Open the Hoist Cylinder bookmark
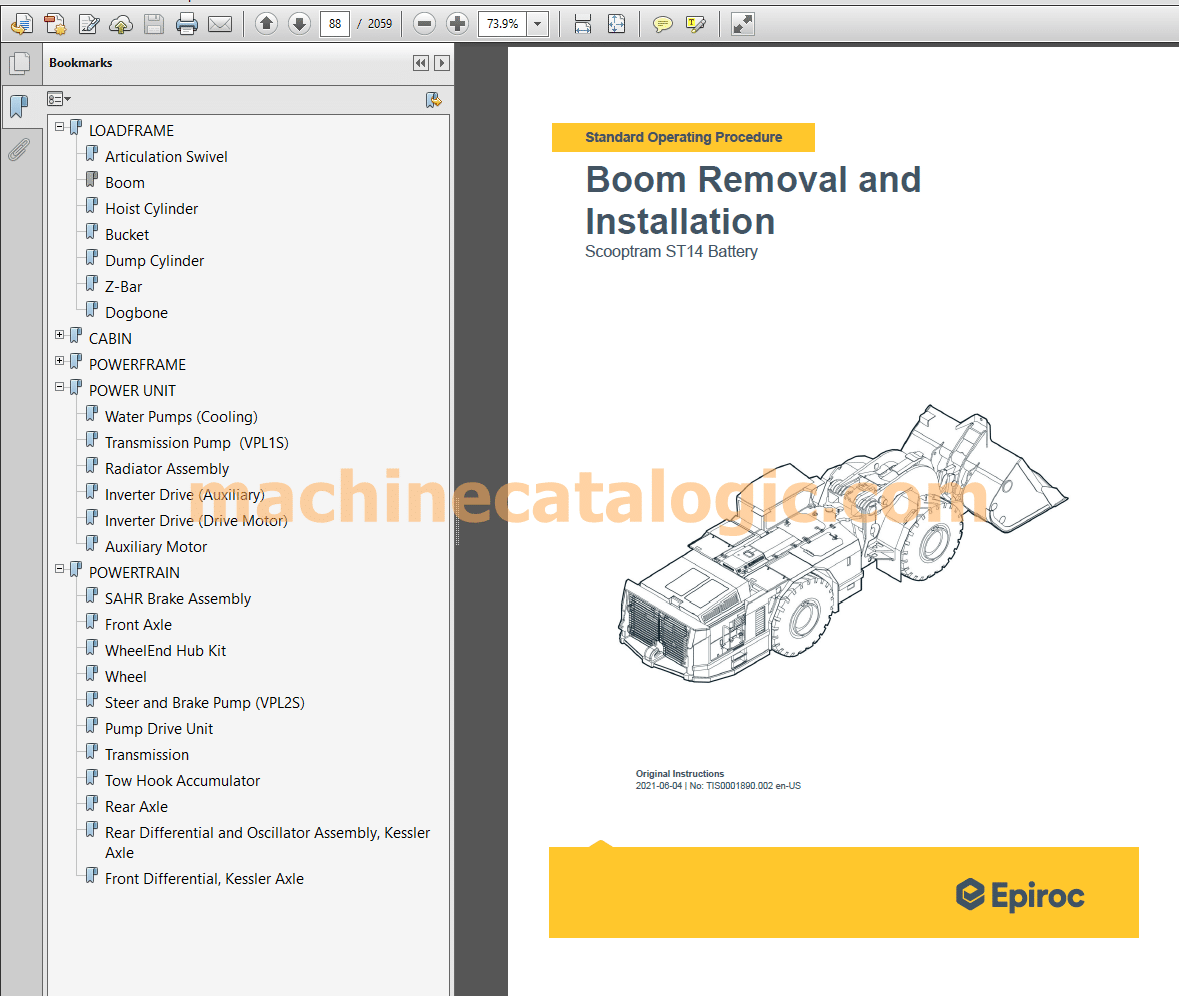The width and height of the screenshot is (1179, 996). (151, 208)
